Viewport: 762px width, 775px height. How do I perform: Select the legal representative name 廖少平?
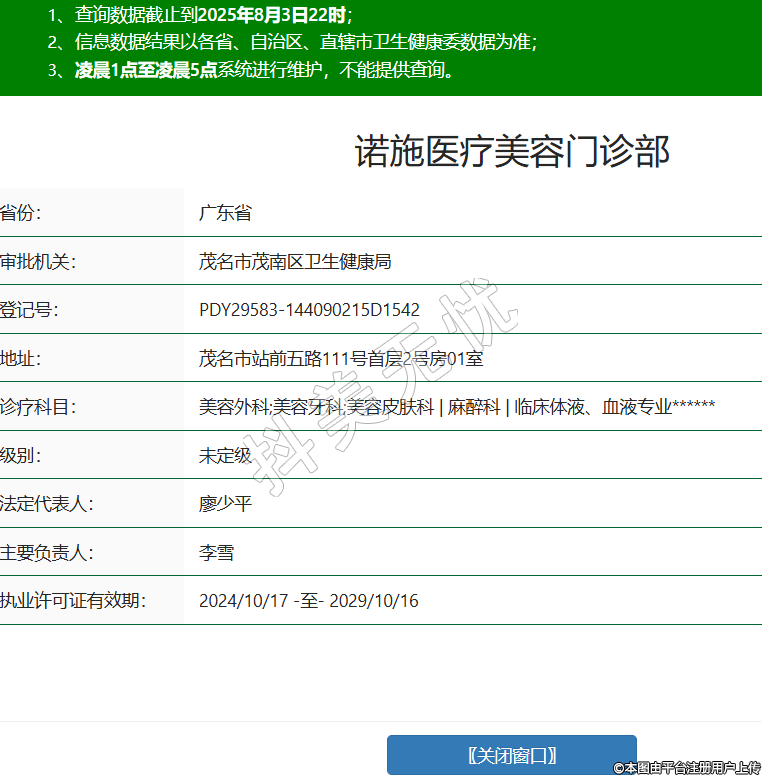pyautogui.click(x=225, y=504)
